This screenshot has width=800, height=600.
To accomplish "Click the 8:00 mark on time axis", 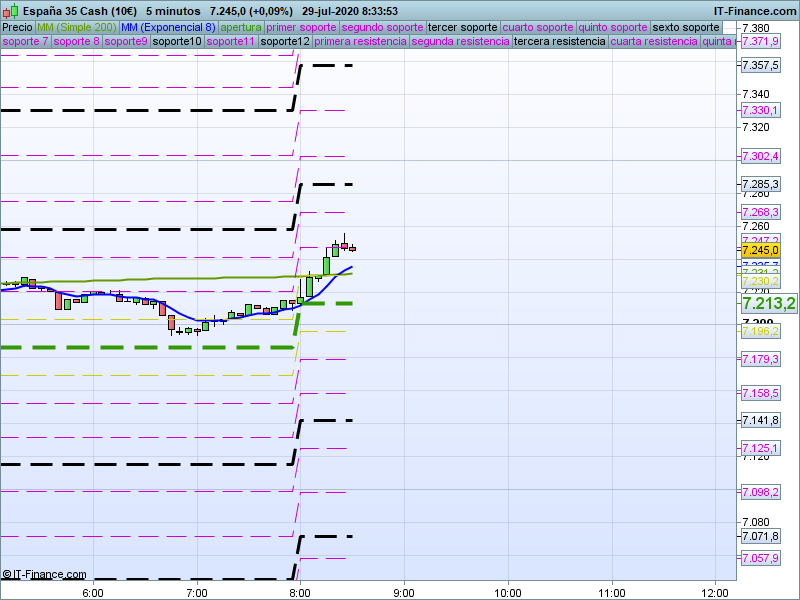I will 299,592.
